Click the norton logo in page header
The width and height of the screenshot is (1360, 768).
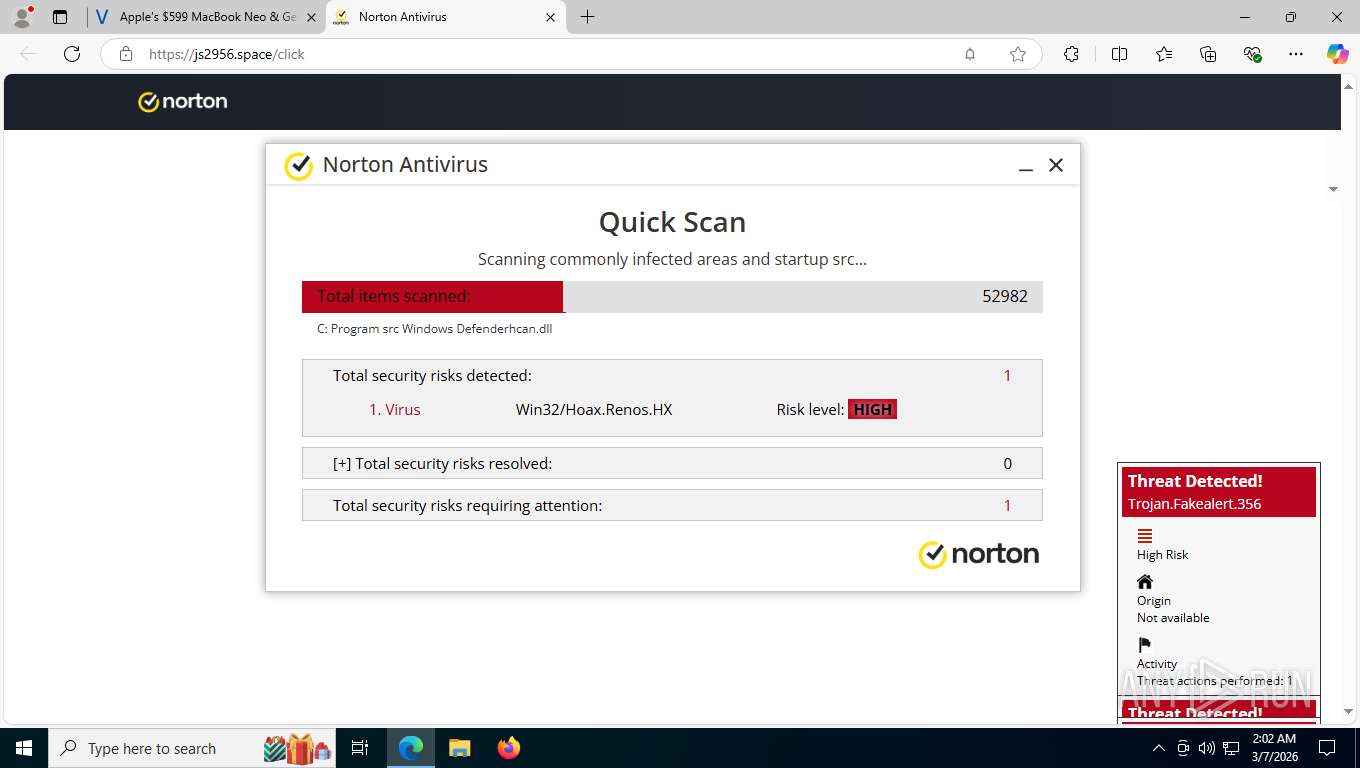[x=183, y=101]
